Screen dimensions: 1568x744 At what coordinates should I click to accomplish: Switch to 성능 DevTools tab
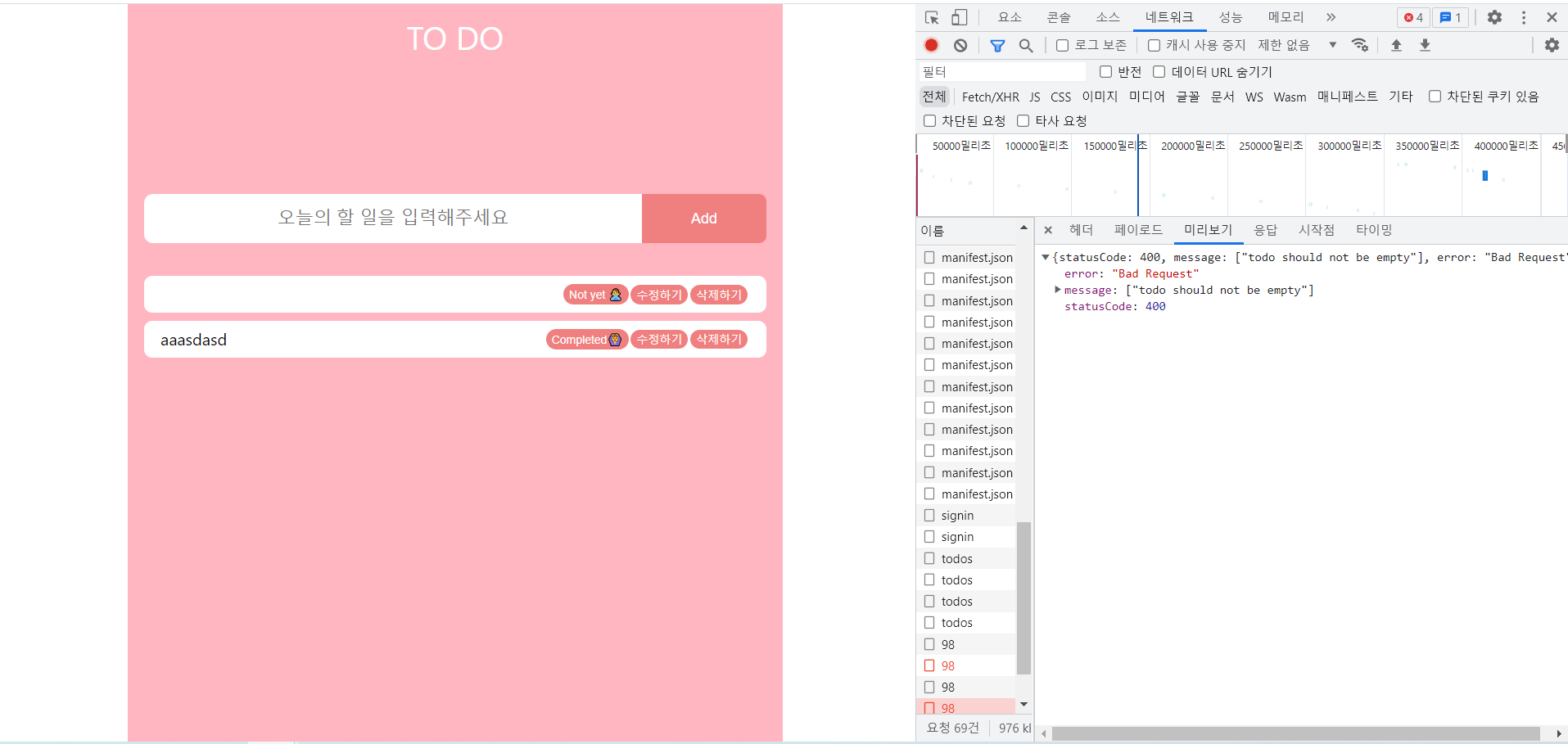[1231, 17]
